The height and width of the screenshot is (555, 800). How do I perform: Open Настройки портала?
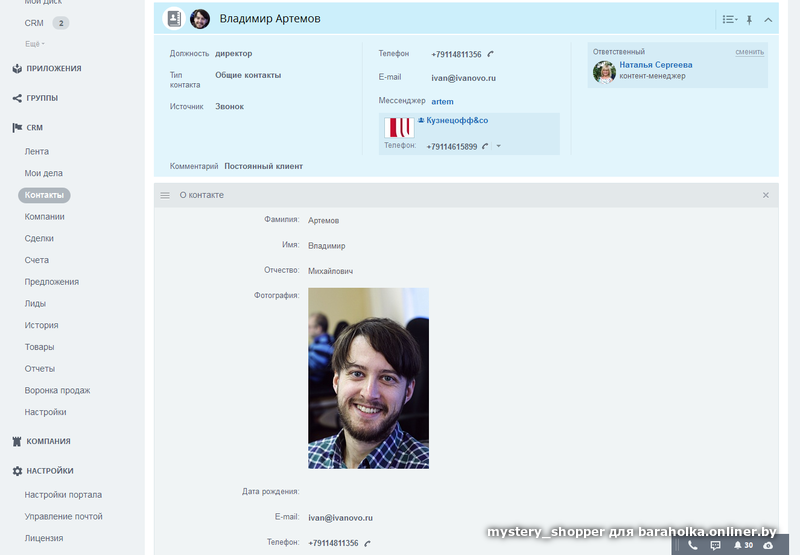click(63, 495)
